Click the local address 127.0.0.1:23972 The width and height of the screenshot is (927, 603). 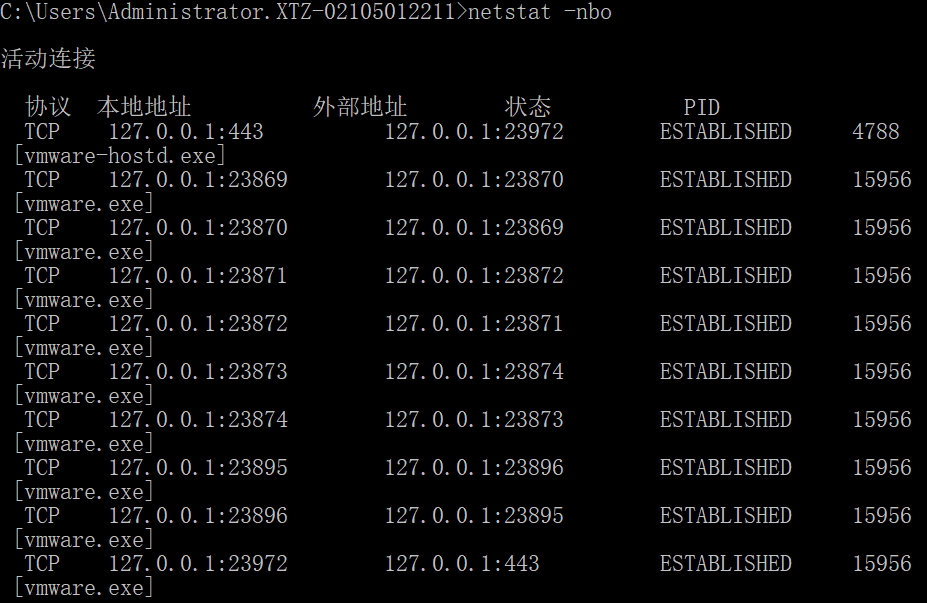coord(197,563)
